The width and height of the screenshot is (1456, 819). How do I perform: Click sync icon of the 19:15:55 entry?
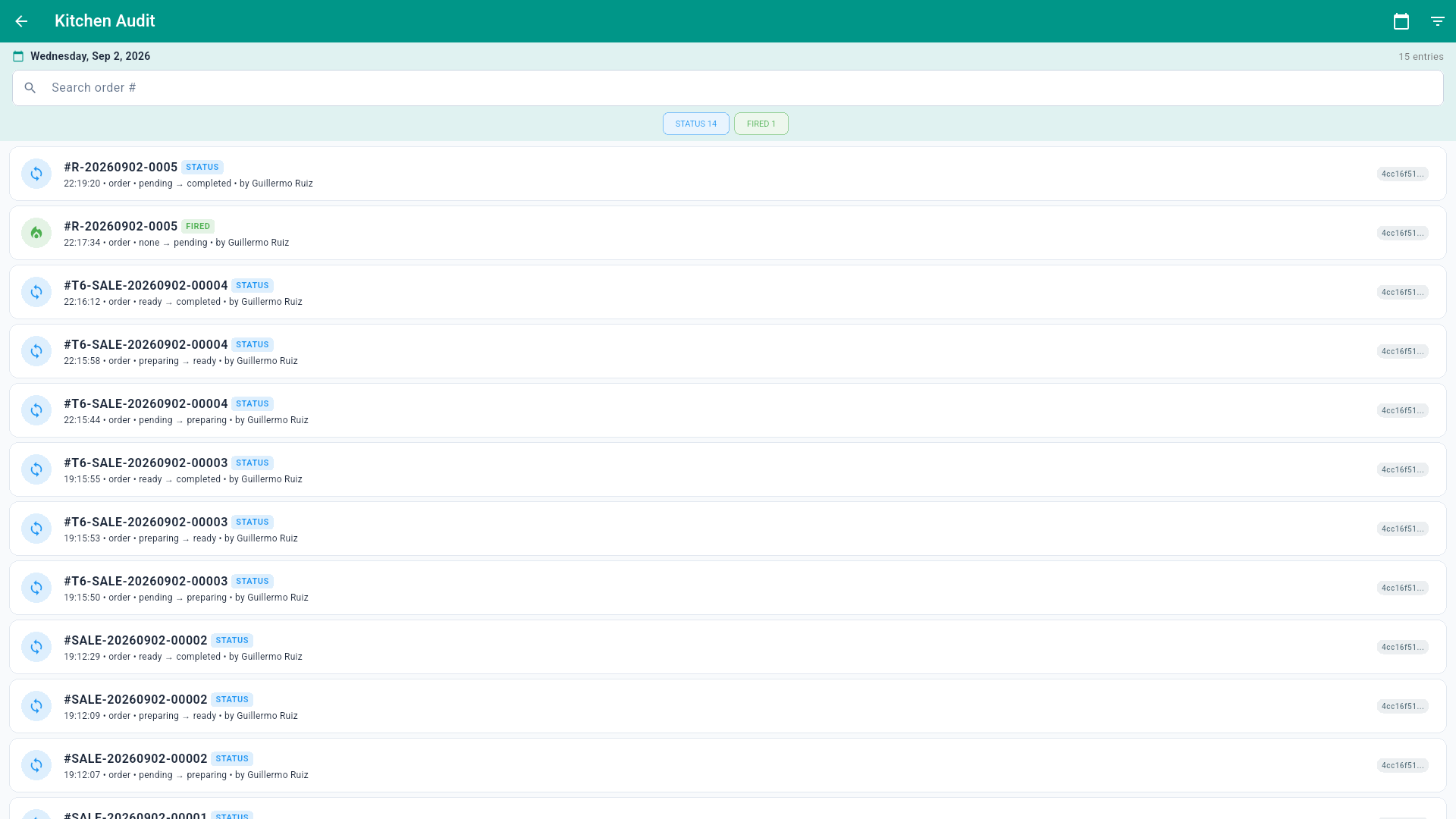[x=36, y=469]
